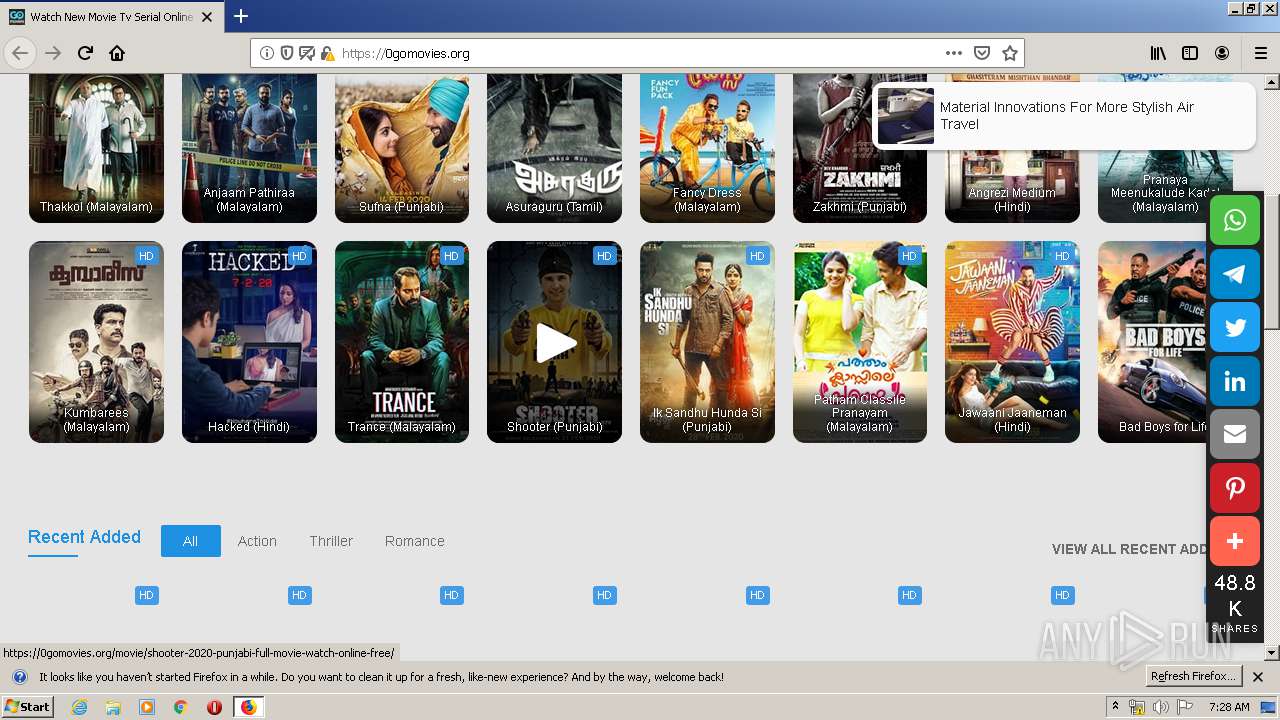The height and width of the screenshot is (720, 1280).
Task: Open Anjaam Pathiraa (Malayalam) poster
Action: 249,148
